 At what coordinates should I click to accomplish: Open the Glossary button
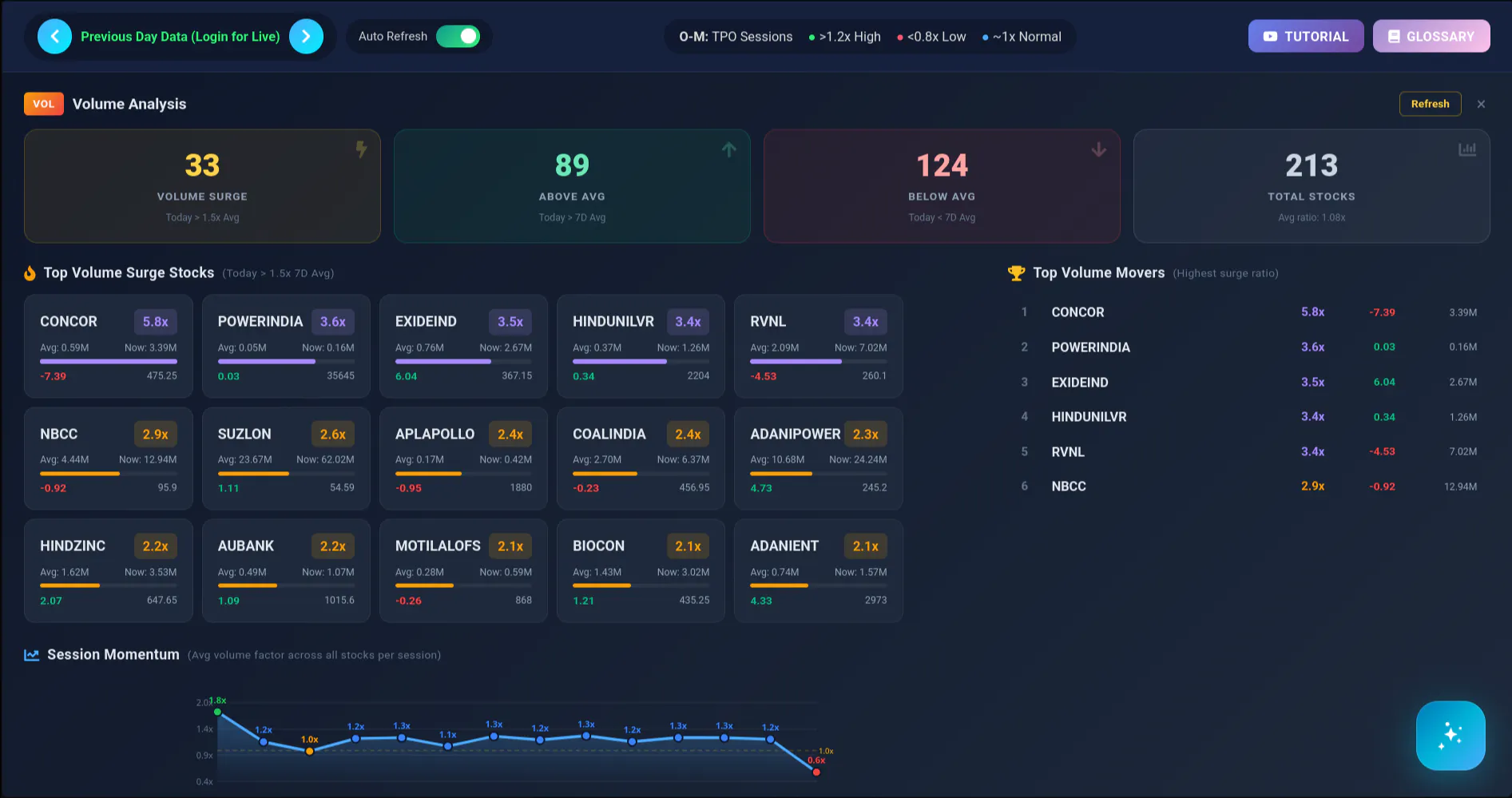pos(1431,37)
